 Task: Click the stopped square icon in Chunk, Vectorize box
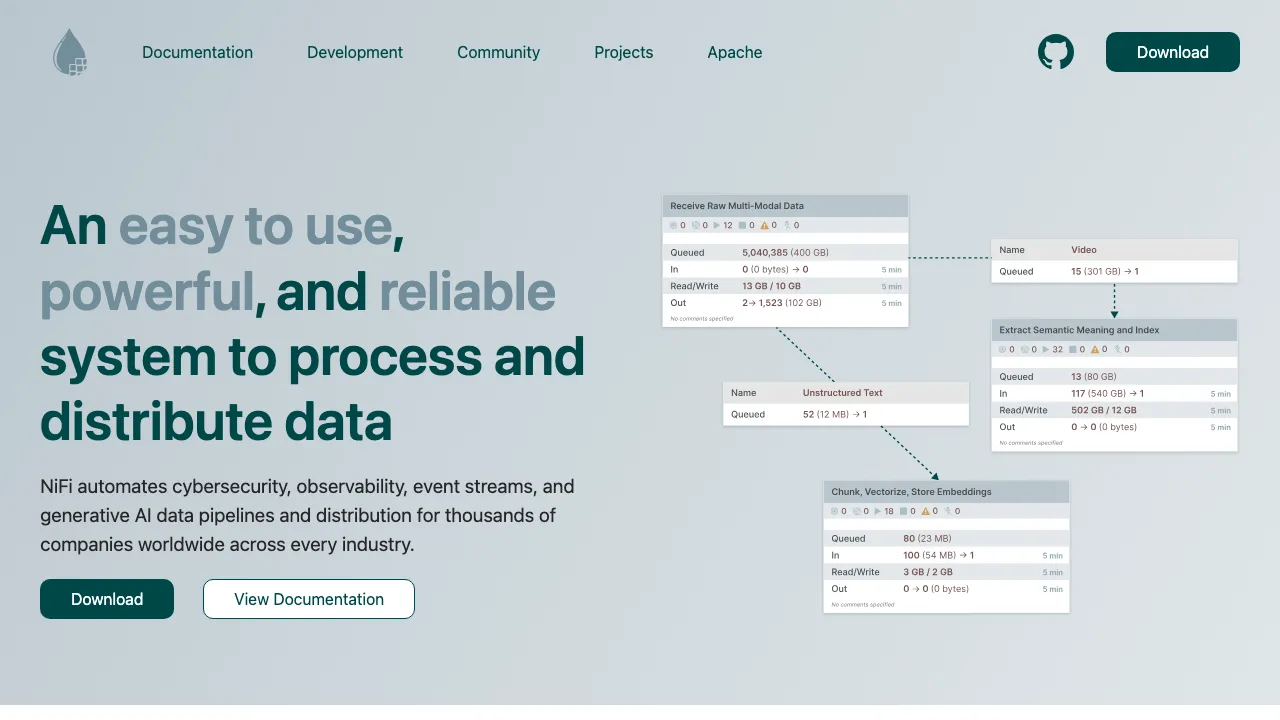[x=903, y=511]
